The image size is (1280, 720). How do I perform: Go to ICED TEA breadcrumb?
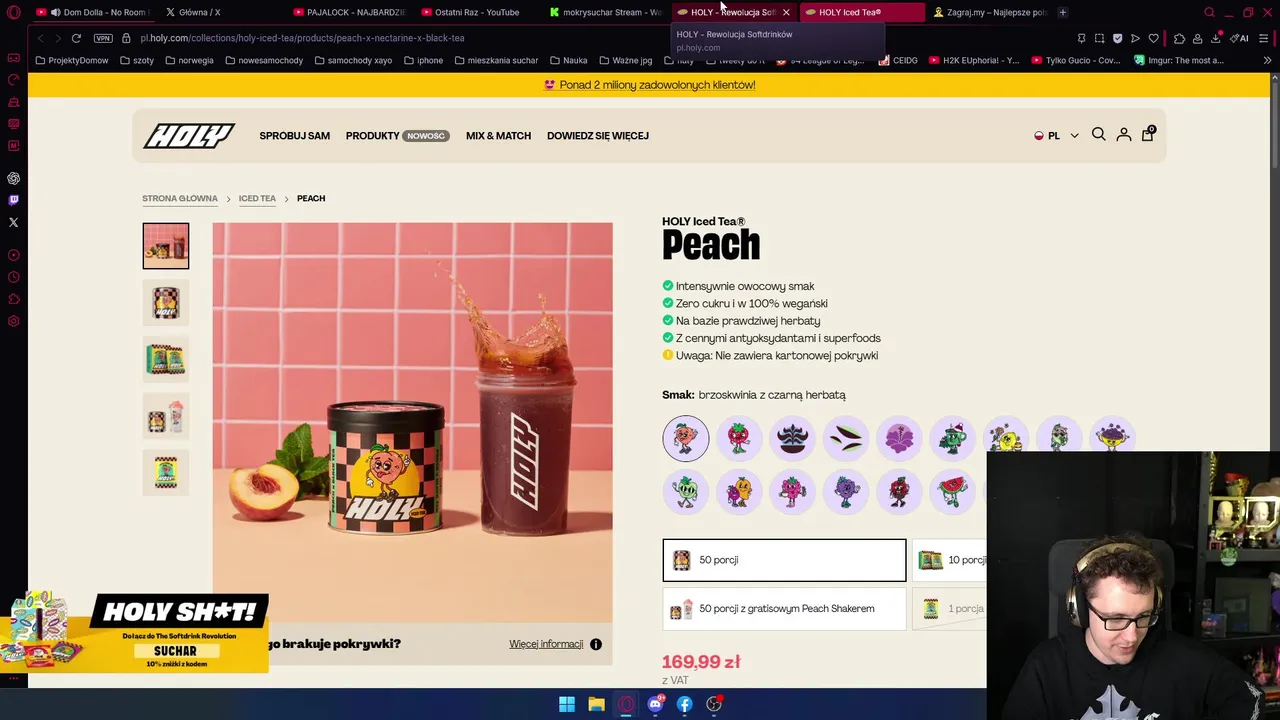(x=257, y=198)
